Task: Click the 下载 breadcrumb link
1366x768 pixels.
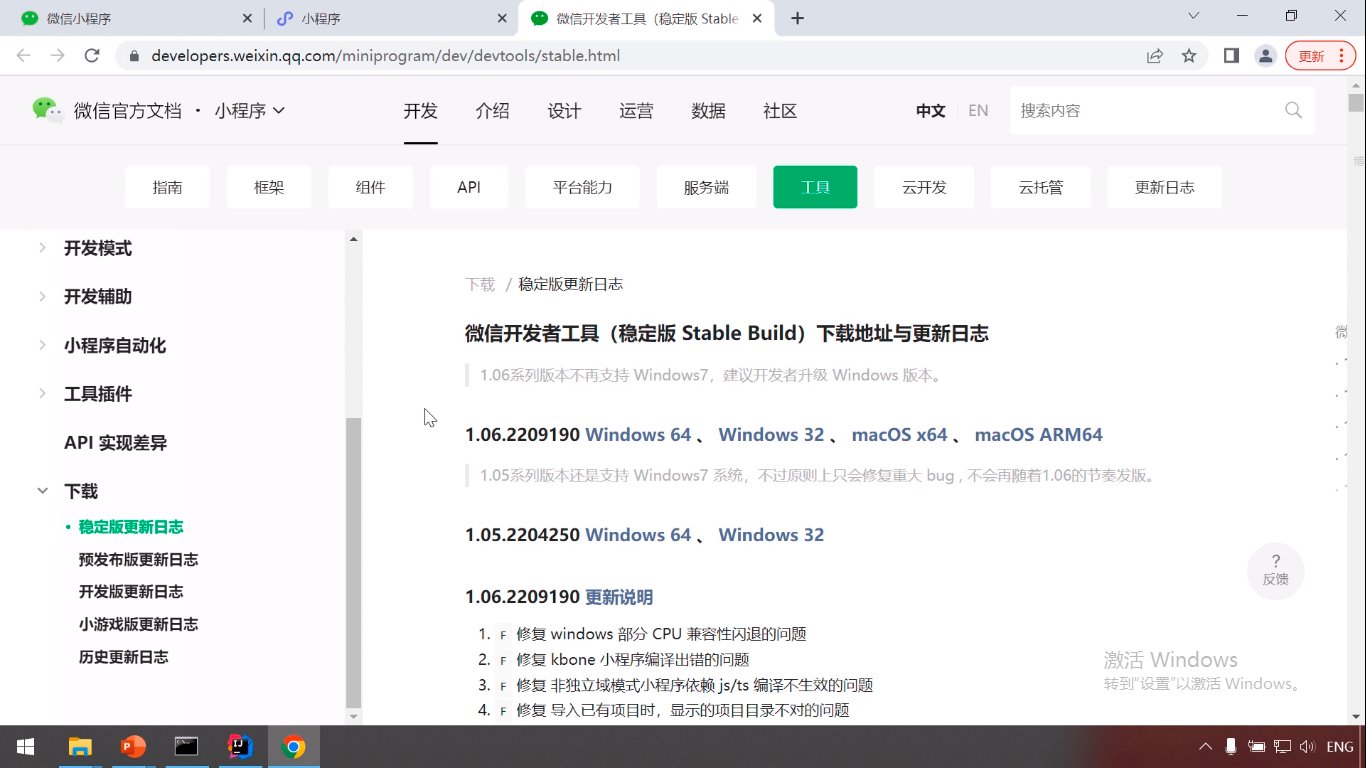Action: (480, 285)
